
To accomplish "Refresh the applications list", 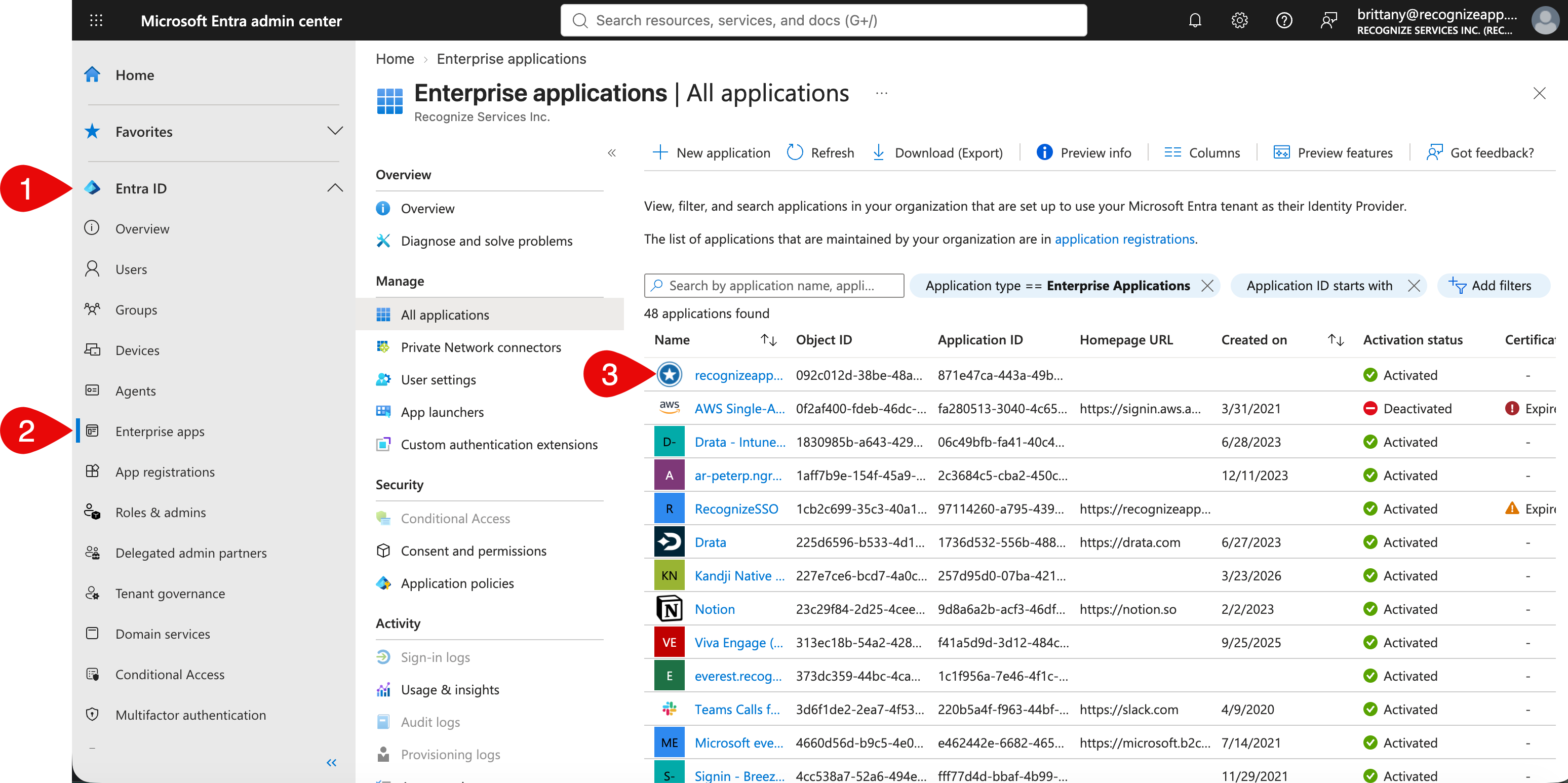I will pos(820,153).
